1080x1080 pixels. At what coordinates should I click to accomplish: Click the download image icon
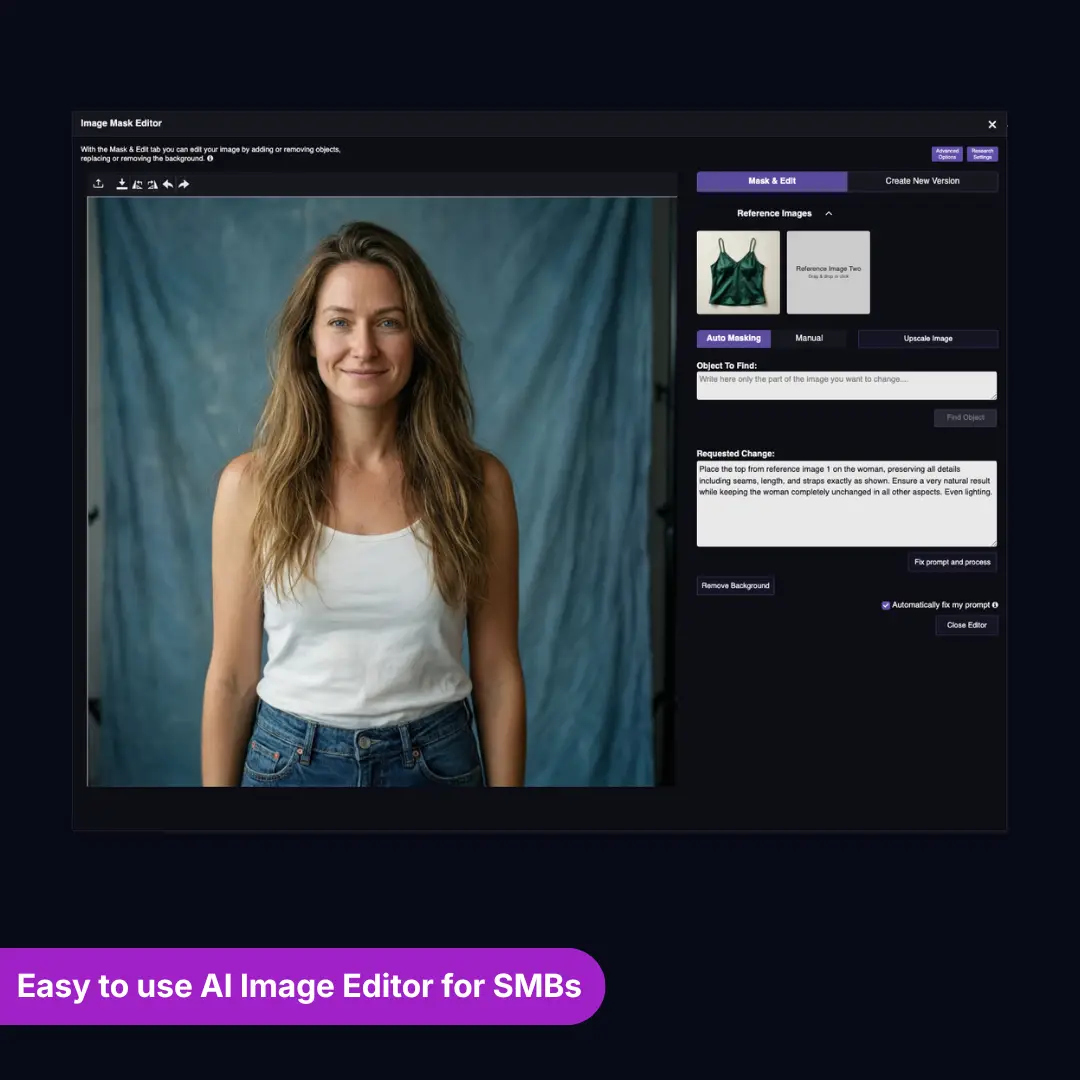coord(122,184)
